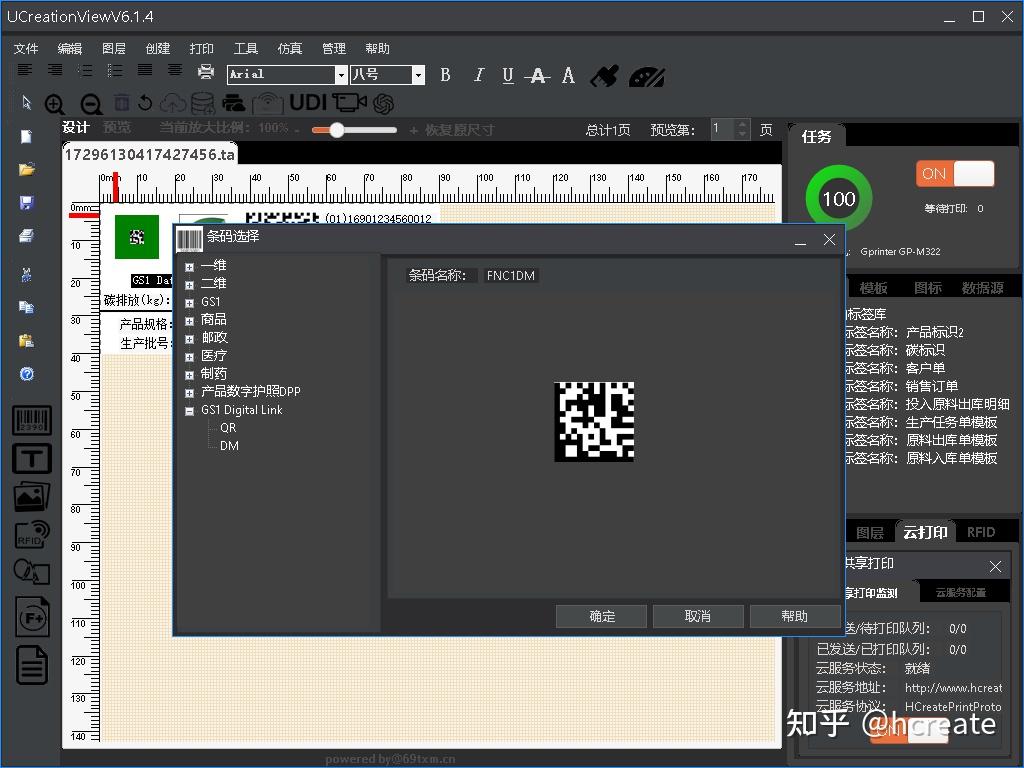Click the 确定 button in barcode dialog
This screenshot has height=768, width=1024.
[602, 616]
